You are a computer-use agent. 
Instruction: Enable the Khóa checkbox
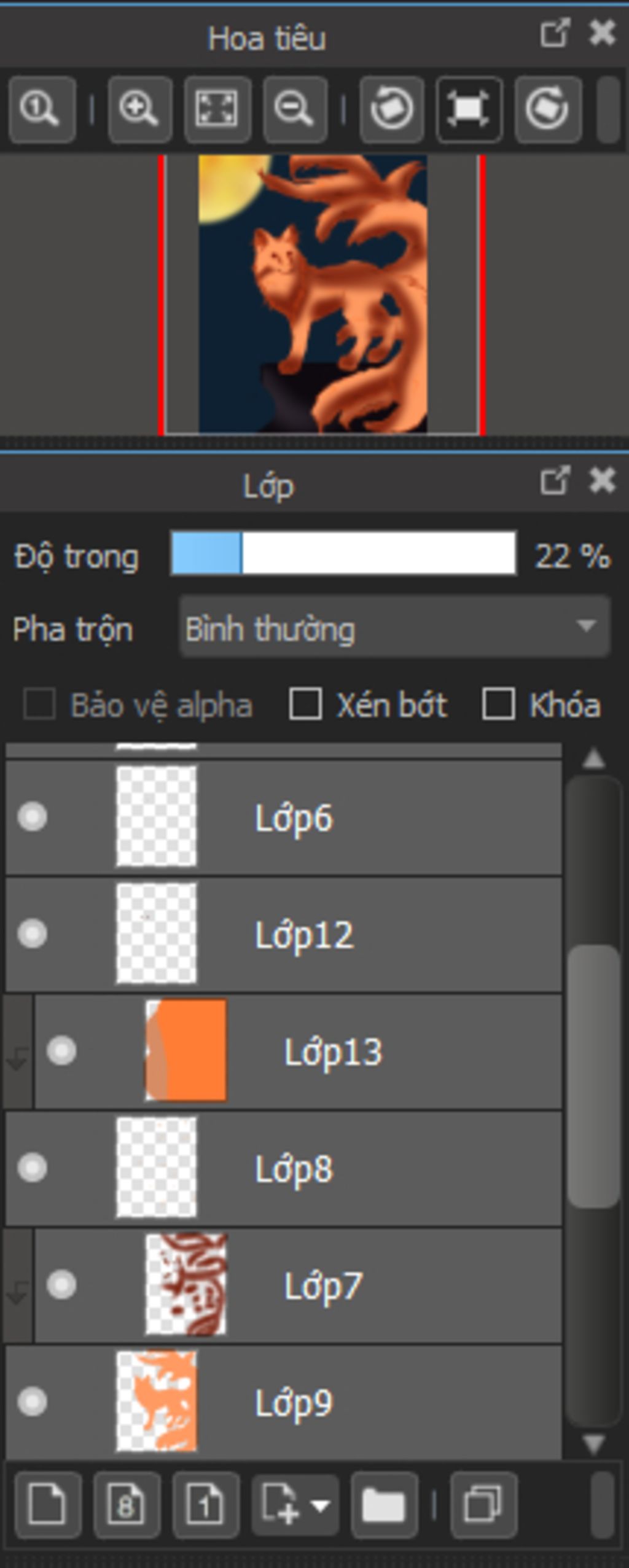pyautogui.click(x=498, y=704)
